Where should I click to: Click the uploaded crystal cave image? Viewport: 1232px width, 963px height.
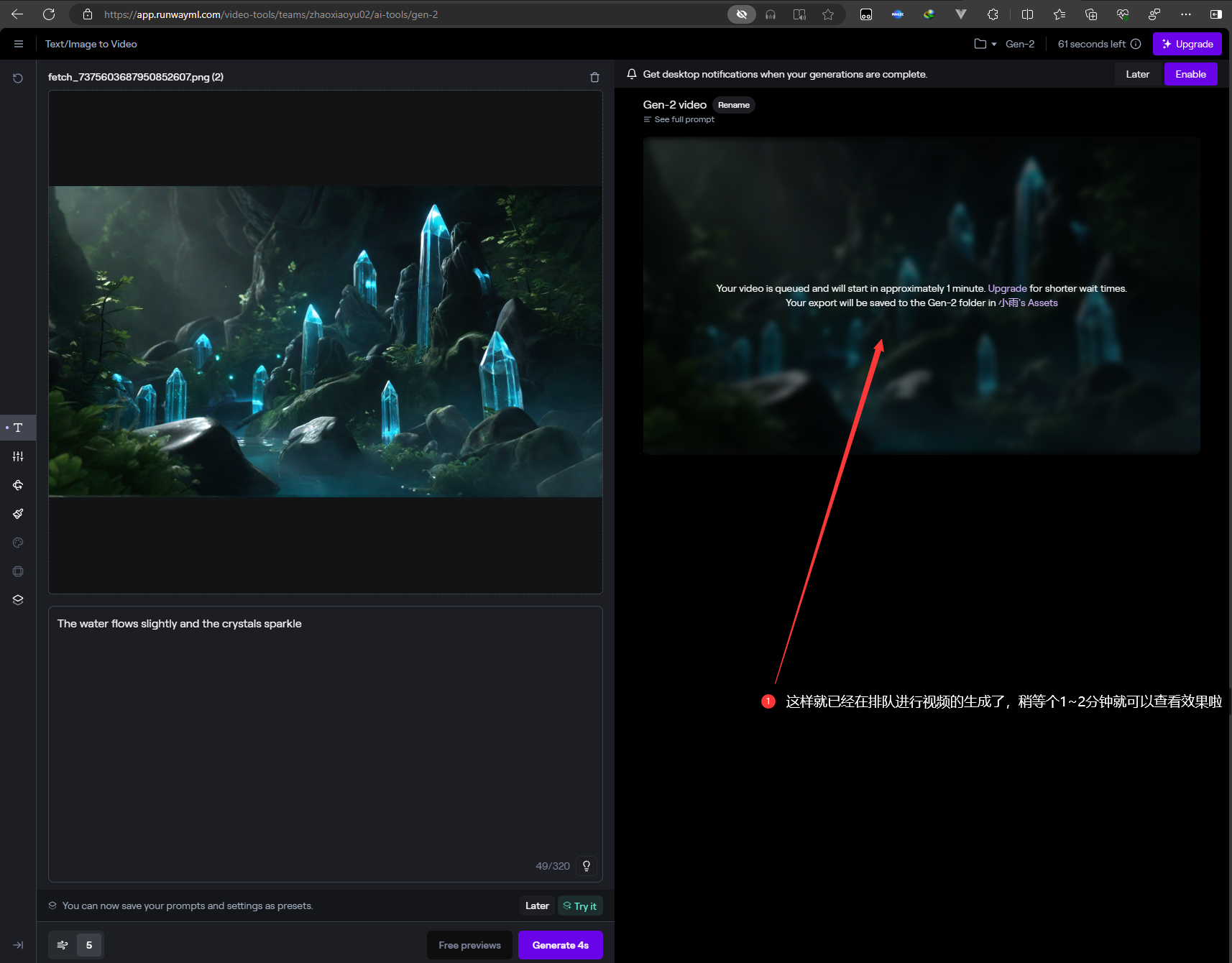pos(326,341)
